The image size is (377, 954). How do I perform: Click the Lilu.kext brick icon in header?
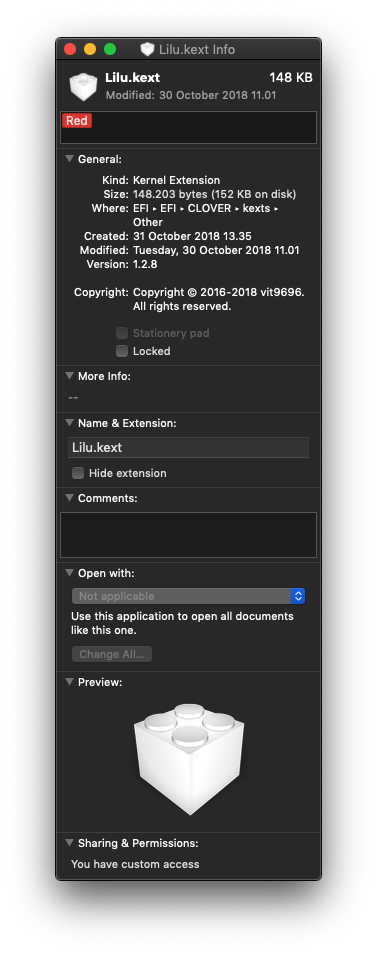[x=83, y=86]
